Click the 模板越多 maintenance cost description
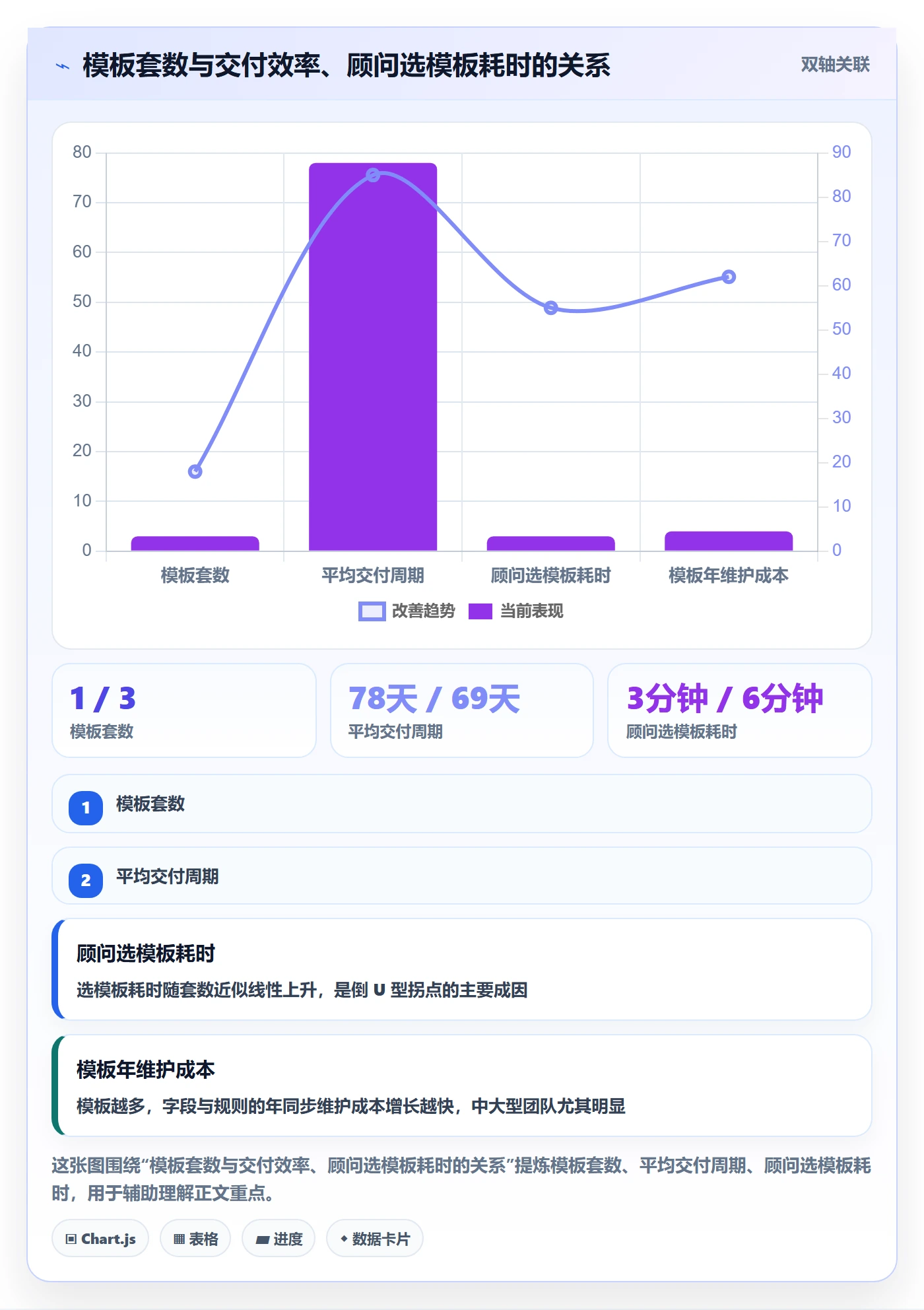The height and width of the screenshot is (1310, 924). point(350,1107)
